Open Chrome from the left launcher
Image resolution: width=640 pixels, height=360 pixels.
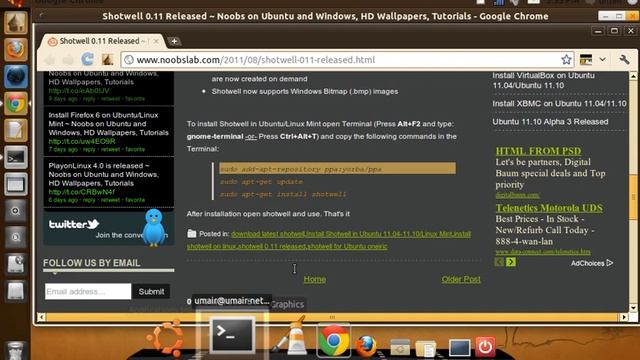click(16, 104)
